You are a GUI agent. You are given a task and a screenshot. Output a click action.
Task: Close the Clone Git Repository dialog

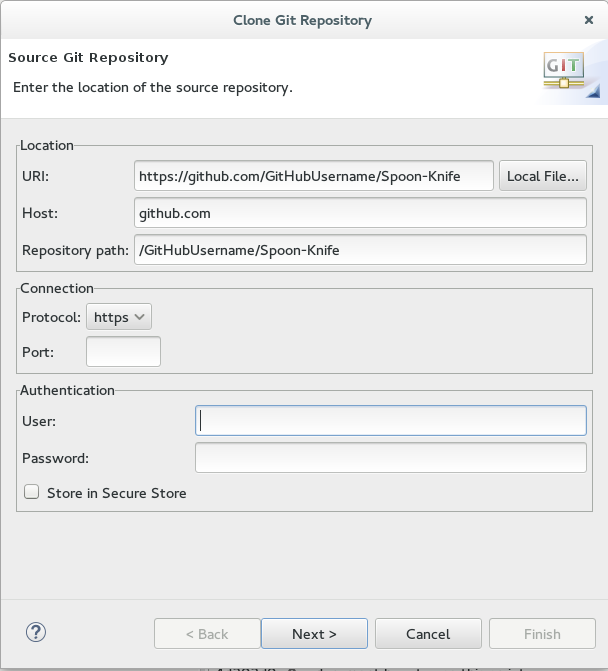(x=589, y=20)
